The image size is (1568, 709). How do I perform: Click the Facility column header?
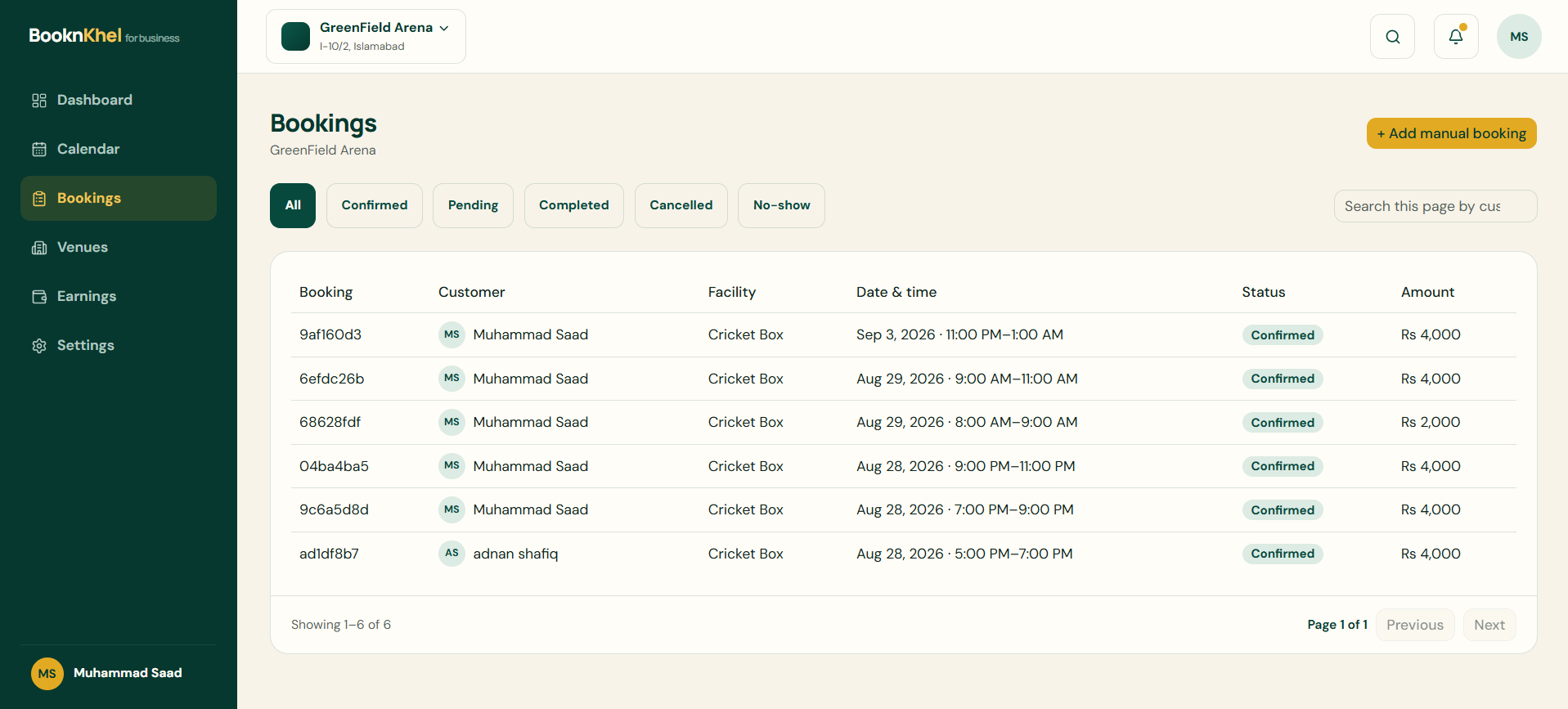732,292
